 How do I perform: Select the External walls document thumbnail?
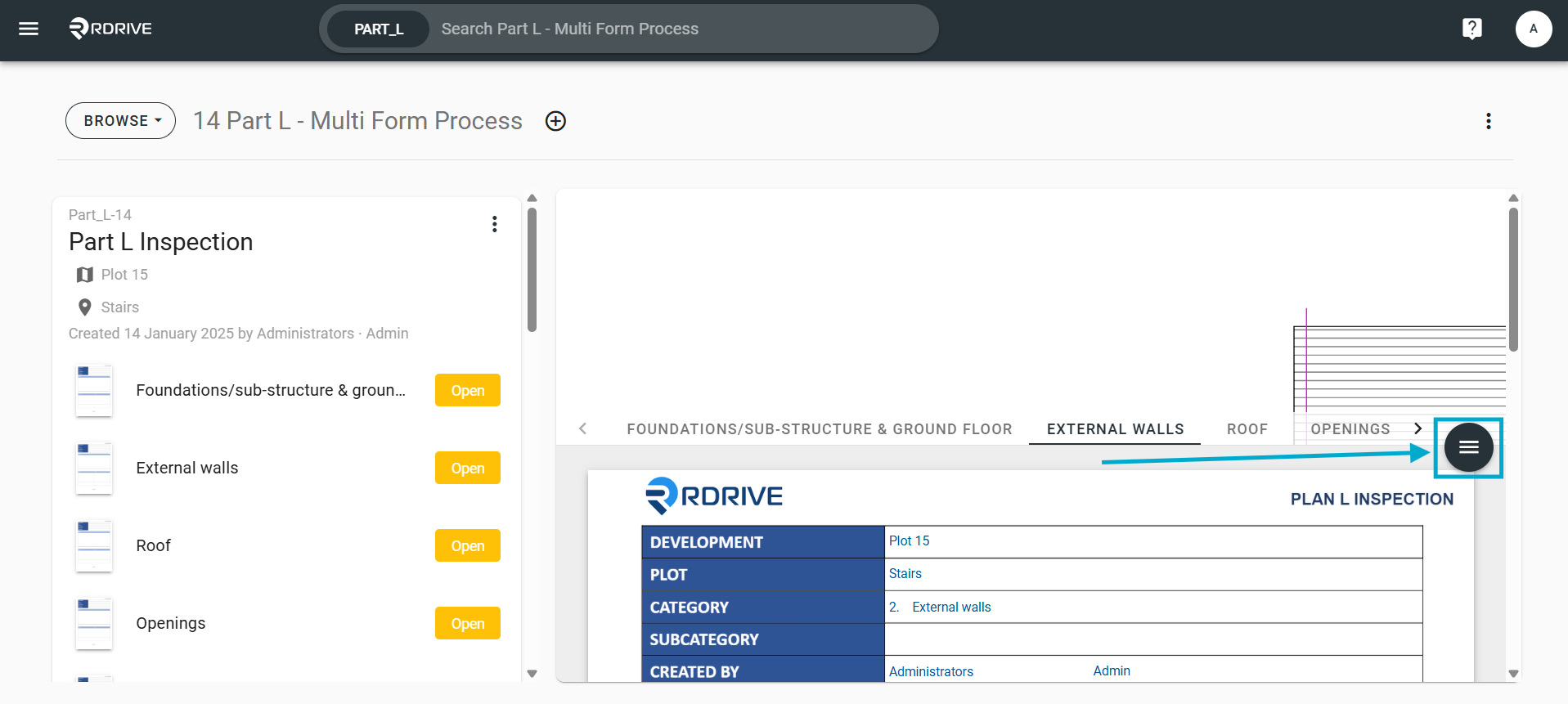[x=94, y=469]
